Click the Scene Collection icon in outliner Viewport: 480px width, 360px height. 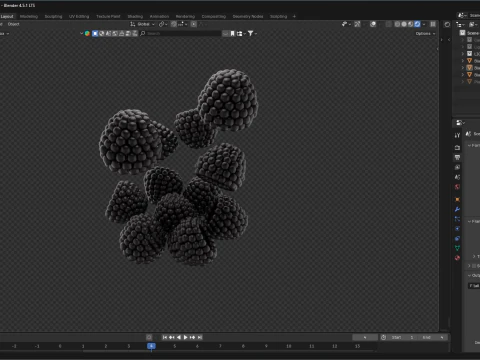[462, 33]
